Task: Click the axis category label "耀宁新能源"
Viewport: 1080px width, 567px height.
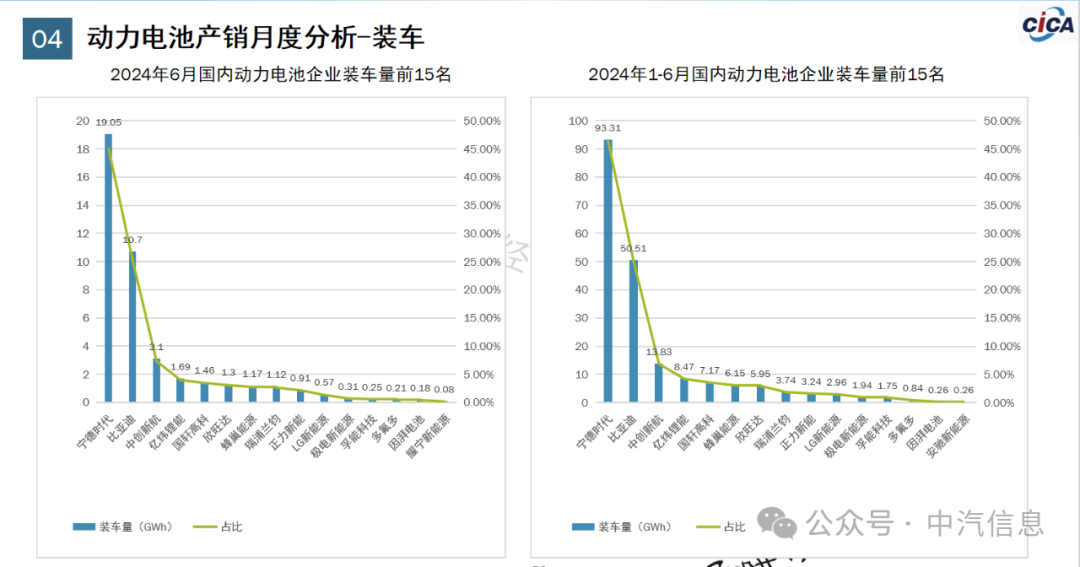Action: (x=428, y=437)
